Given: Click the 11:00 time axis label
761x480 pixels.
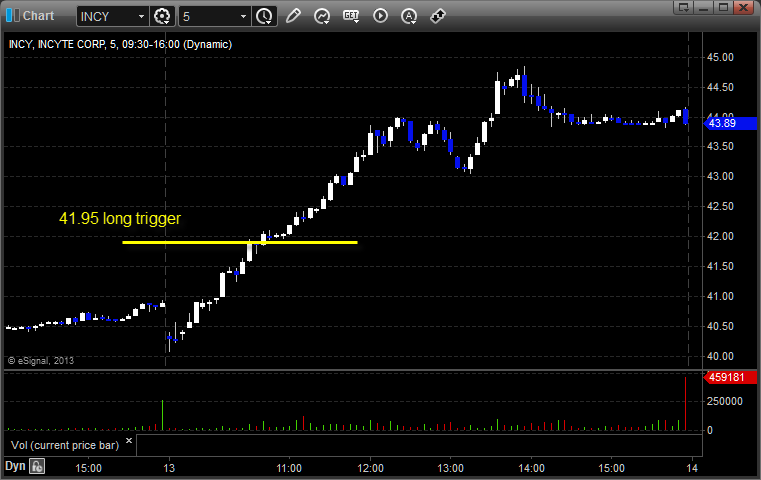Looking at the screenshot, I should pos(289,468).
